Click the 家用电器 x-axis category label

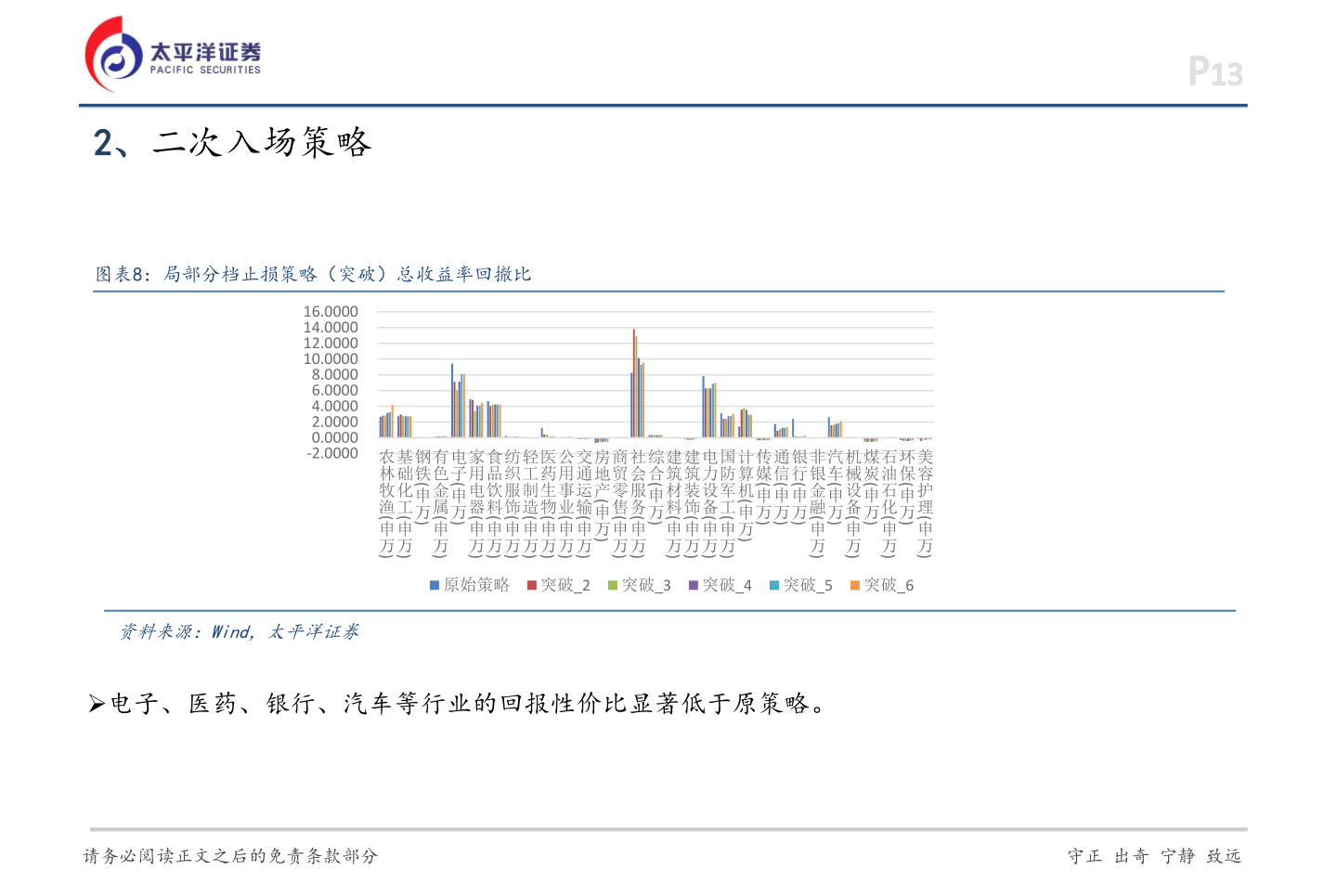(476, 502)
